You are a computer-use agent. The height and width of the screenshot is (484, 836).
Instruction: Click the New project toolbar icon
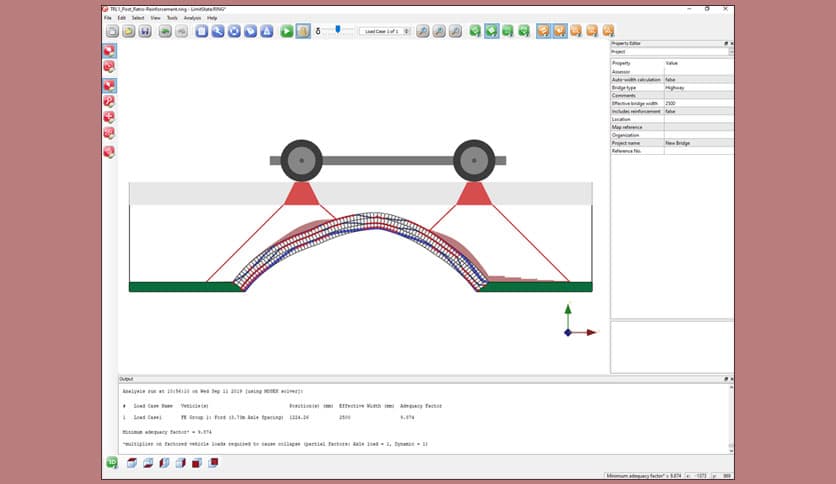coord(112,31)
